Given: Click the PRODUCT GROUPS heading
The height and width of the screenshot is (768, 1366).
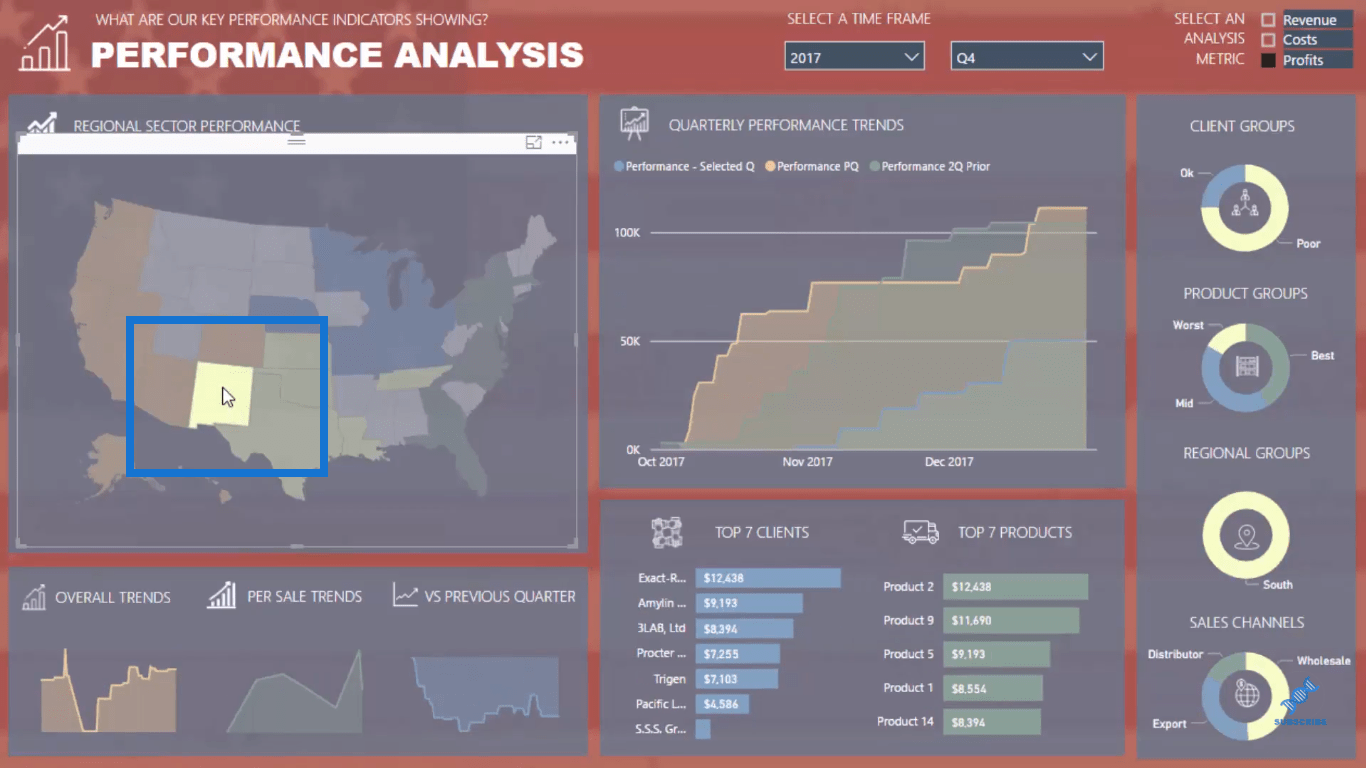Looking at the screenshot, I should tap(1245, 293).
